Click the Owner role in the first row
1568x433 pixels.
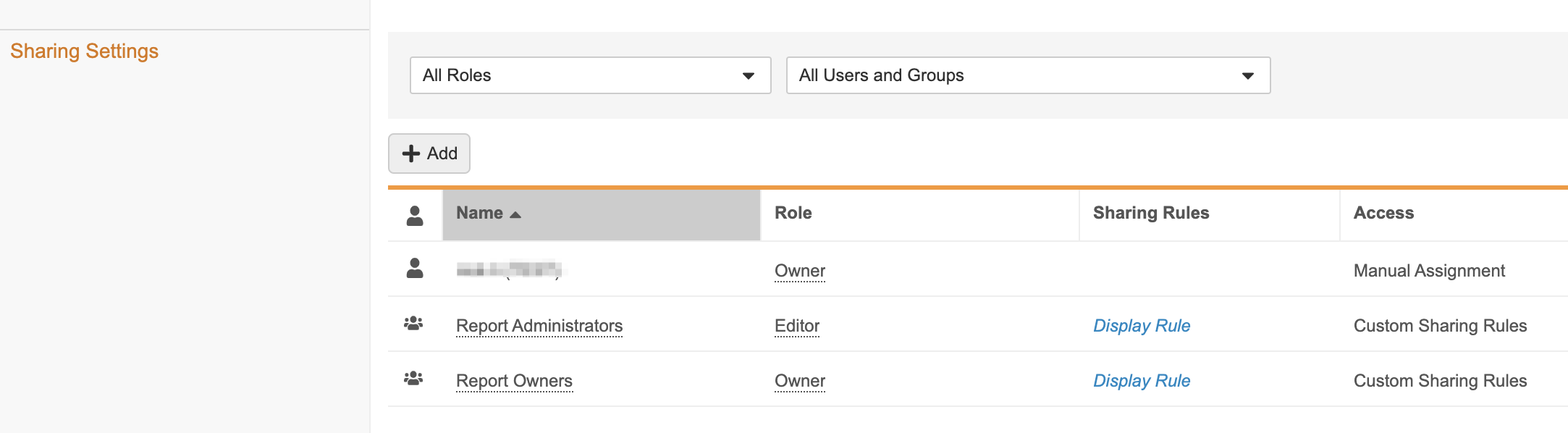[x=800, y=271]
